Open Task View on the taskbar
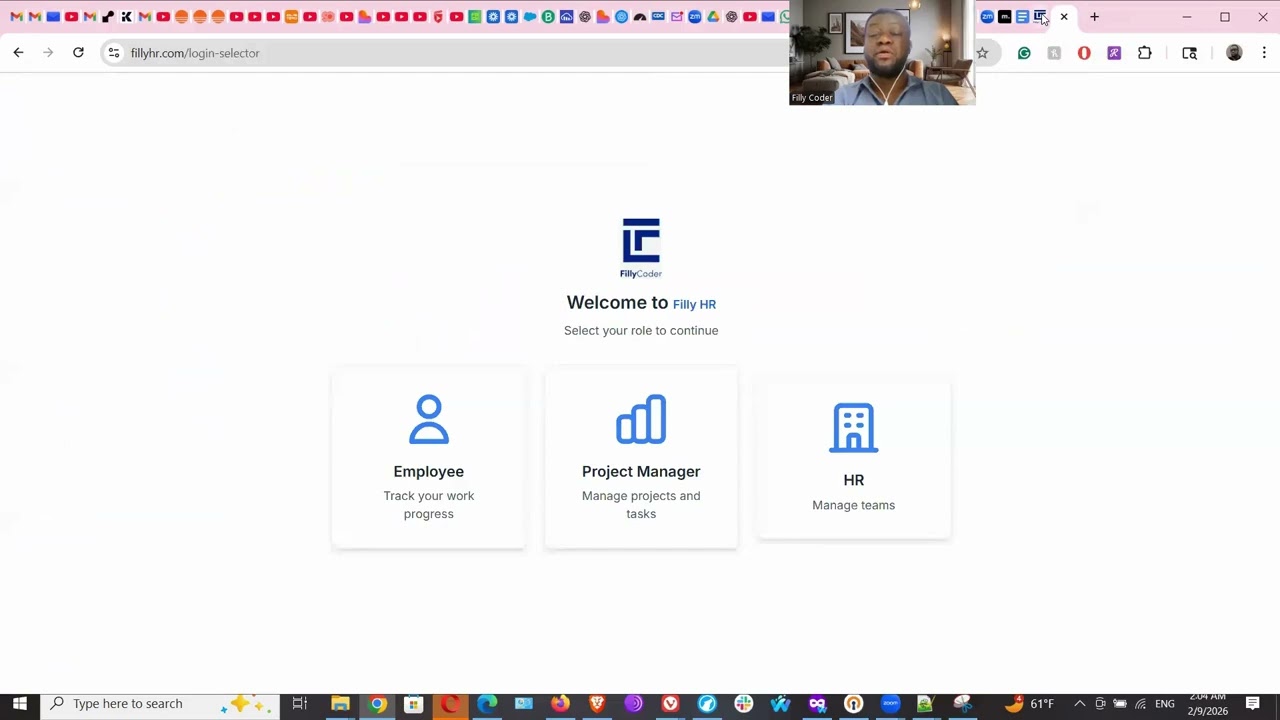Image resolution: width=1280 pixels, height=720 pixels. pos(299,704)
